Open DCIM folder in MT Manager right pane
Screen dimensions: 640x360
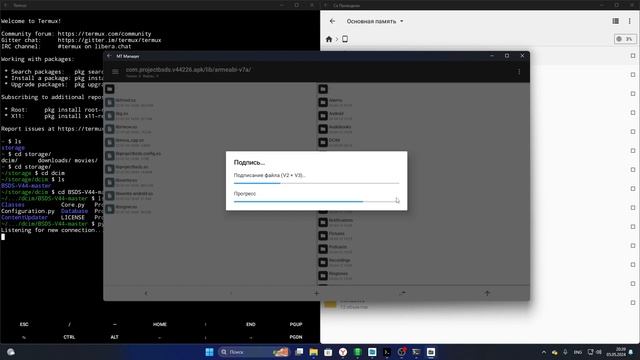pos(423,142)
